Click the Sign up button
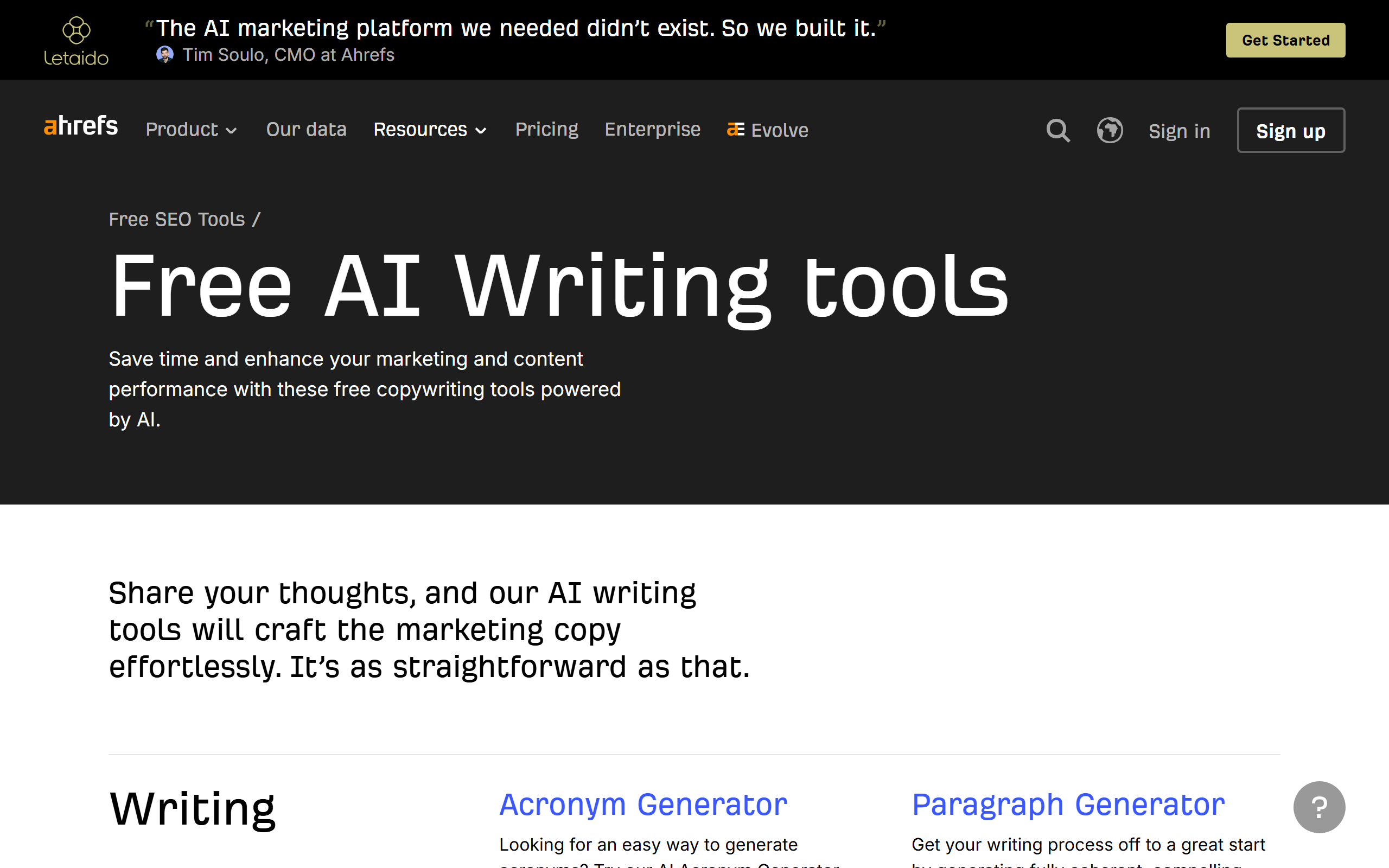The image size is (1389, 868). coord(1290,130)
